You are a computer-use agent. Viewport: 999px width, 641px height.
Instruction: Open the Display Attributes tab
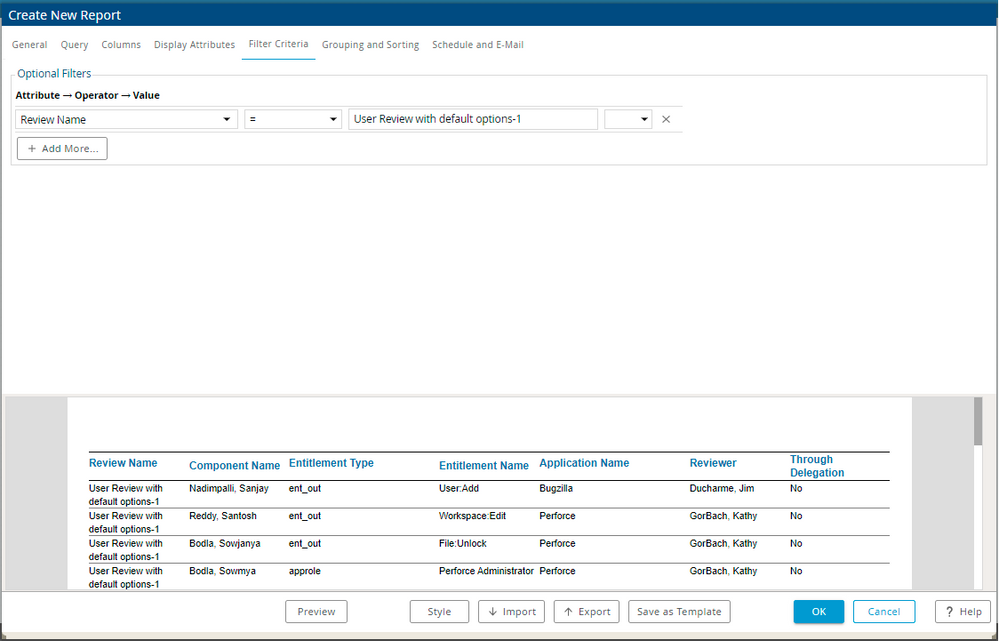194,45
